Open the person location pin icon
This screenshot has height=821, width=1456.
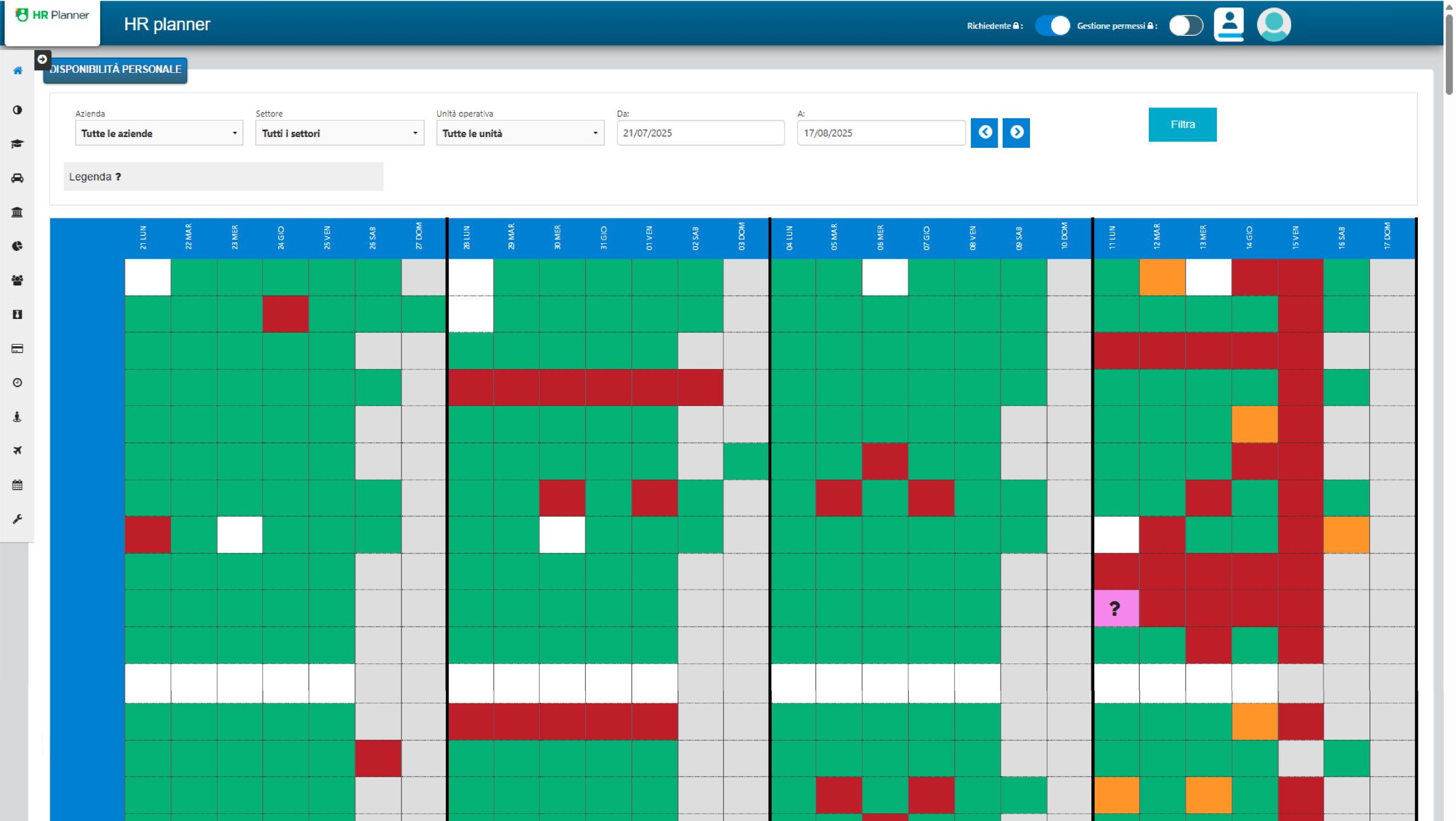click(x=18, y=417)
